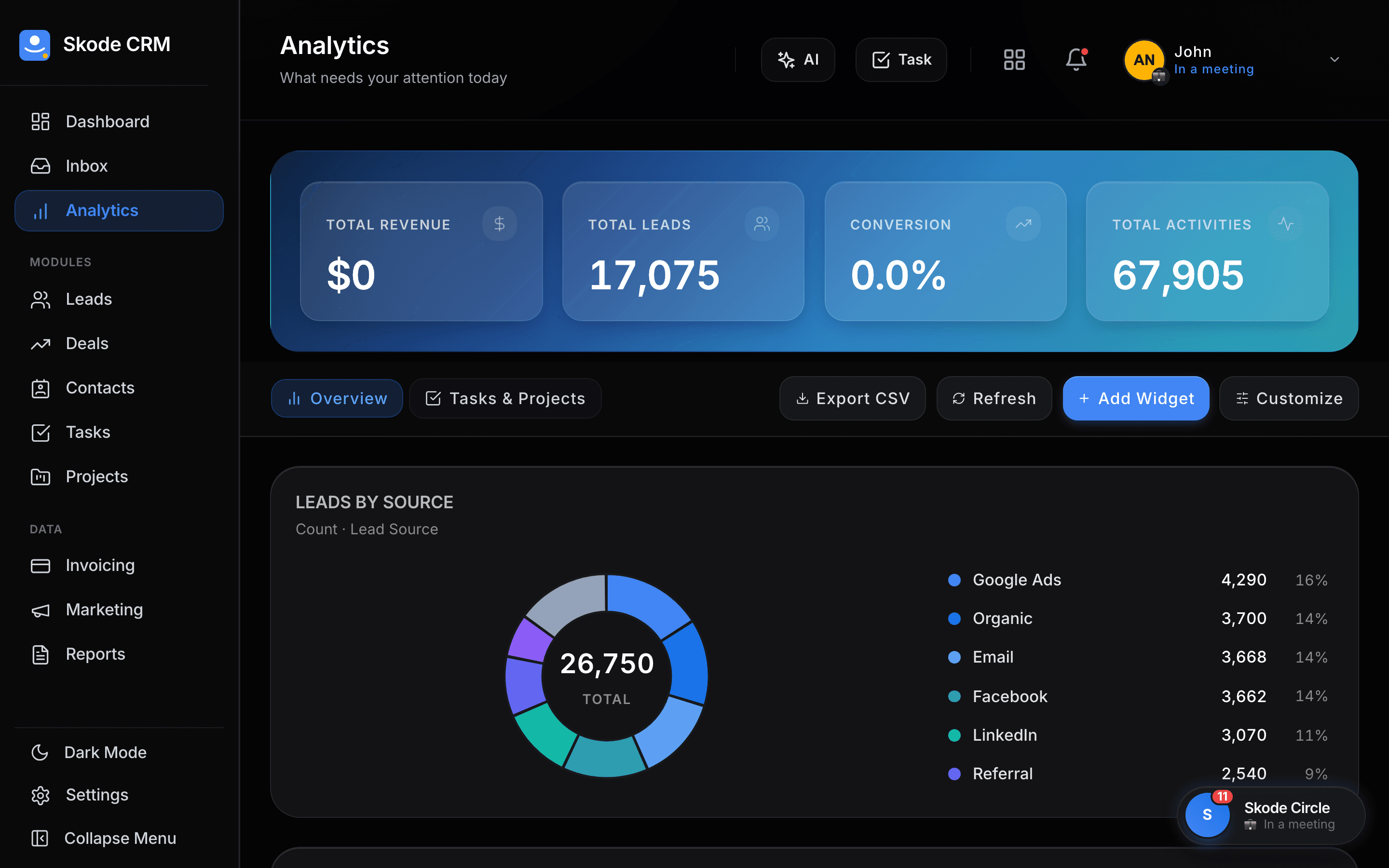Open Invoicing under Data
The width and height of the screenshot is (1389, 868).
click(x=119, y=566)
